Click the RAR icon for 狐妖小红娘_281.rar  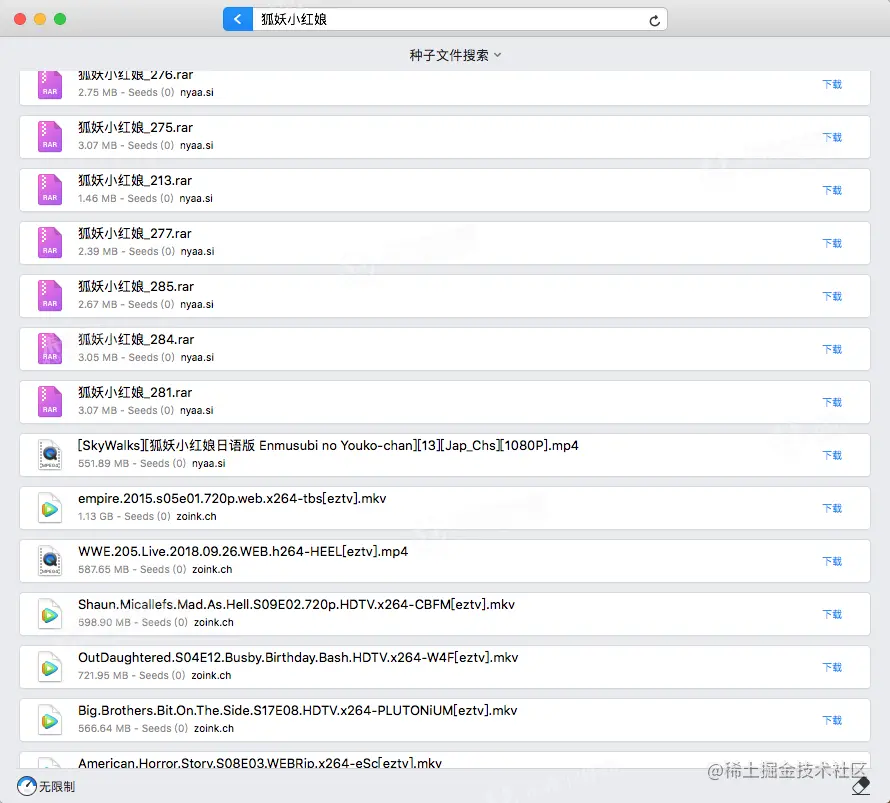50,401
